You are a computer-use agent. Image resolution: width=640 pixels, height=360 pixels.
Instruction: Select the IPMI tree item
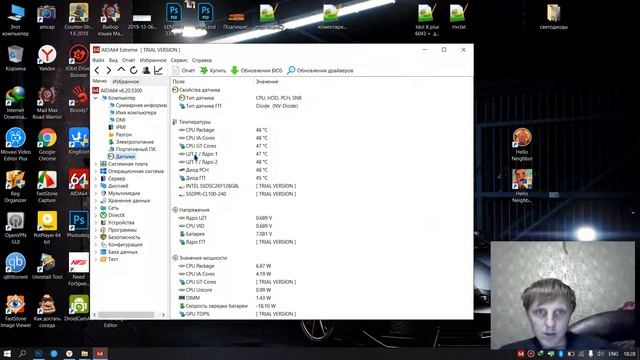pyautogui.click(x=117, y=127)
